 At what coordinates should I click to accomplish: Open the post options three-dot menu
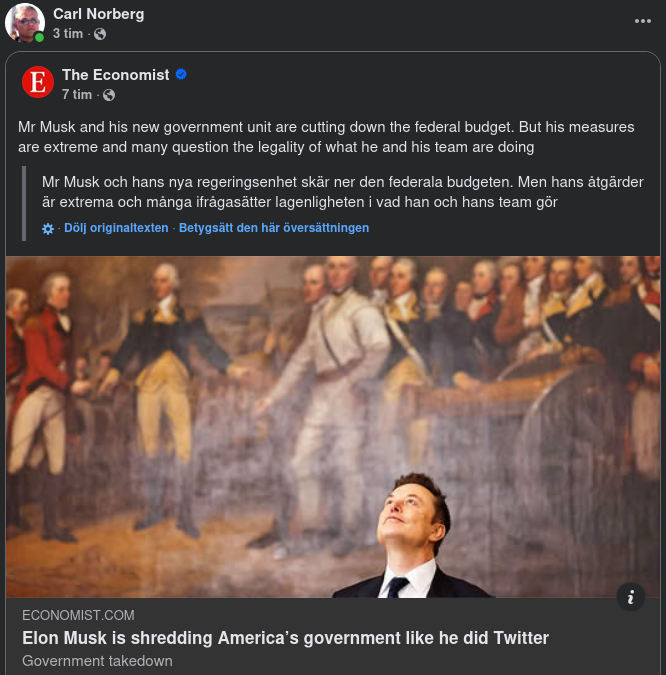642,21
